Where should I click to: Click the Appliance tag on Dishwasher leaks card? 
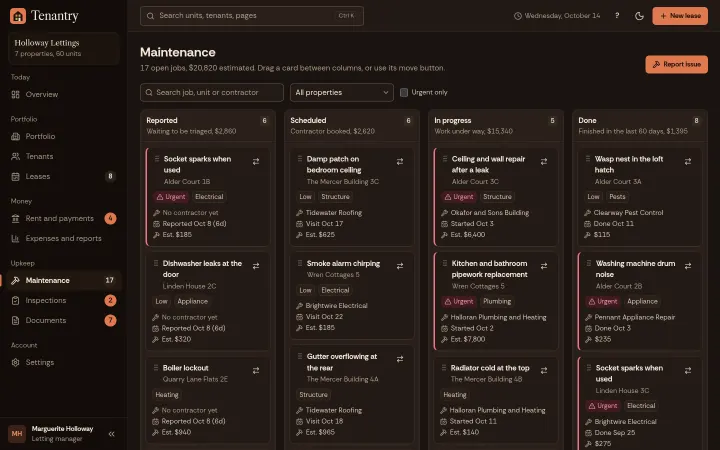192,302
